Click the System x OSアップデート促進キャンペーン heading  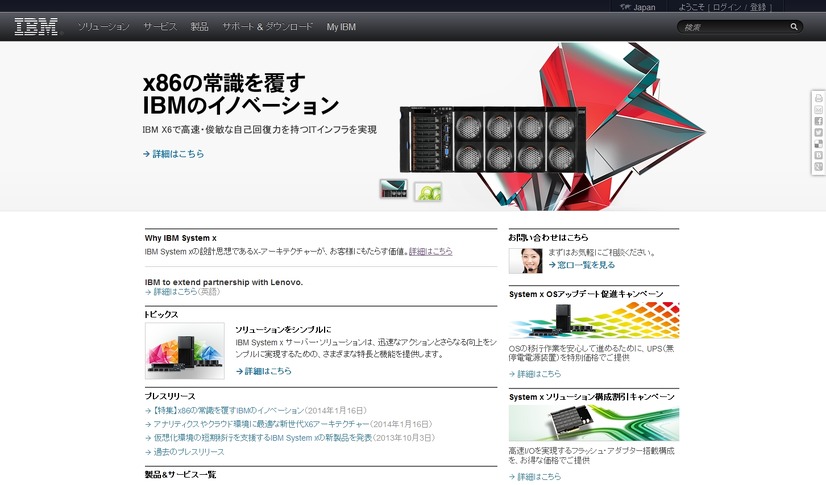(586, 294)
